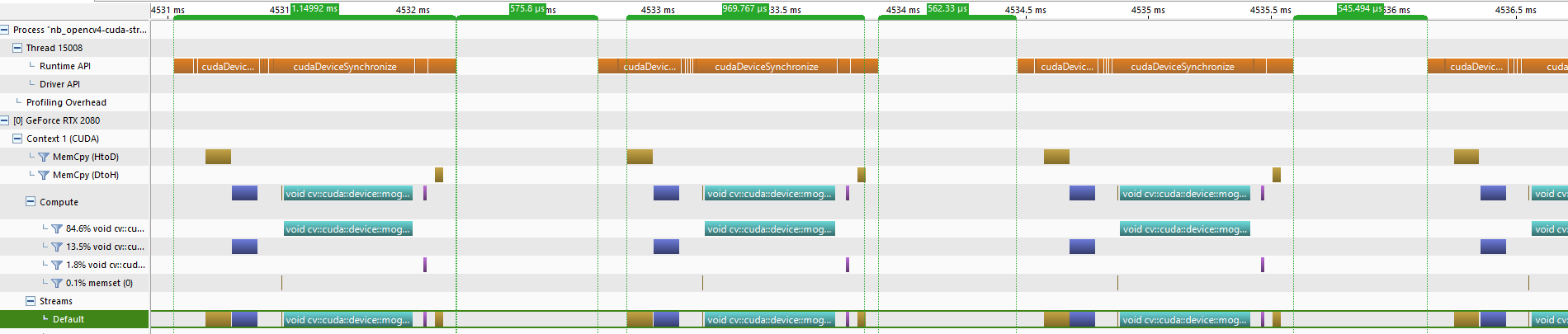The width and height of the screenshot is (1568, 334).
Task: Click filter icon on 13.5% kernel row
Action: click(57, 247)
